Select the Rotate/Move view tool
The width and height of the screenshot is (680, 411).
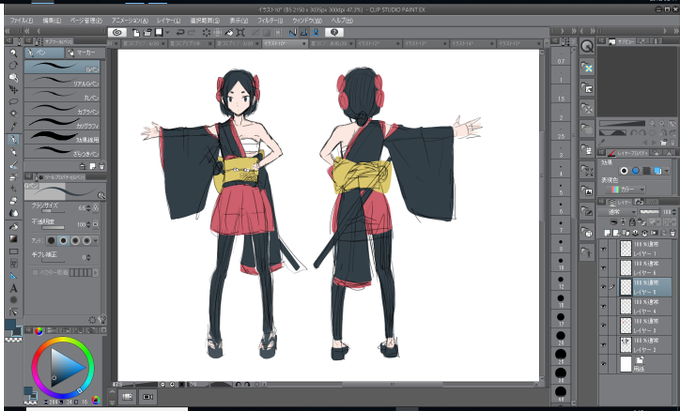(13, 65)
